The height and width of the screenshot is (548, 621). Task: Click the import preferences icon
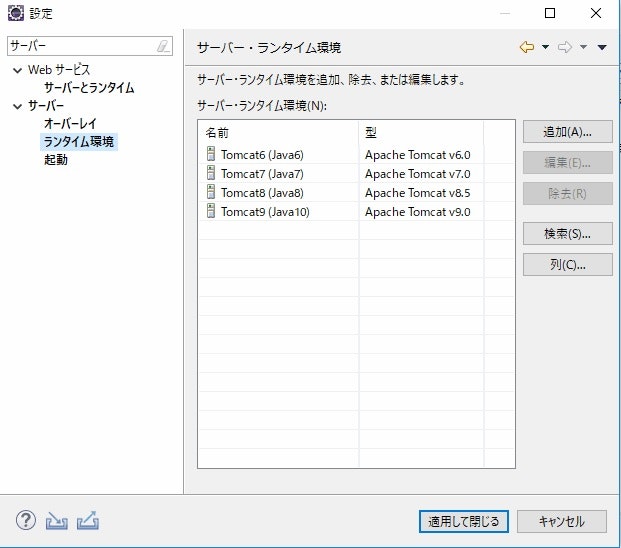point(57,521)
